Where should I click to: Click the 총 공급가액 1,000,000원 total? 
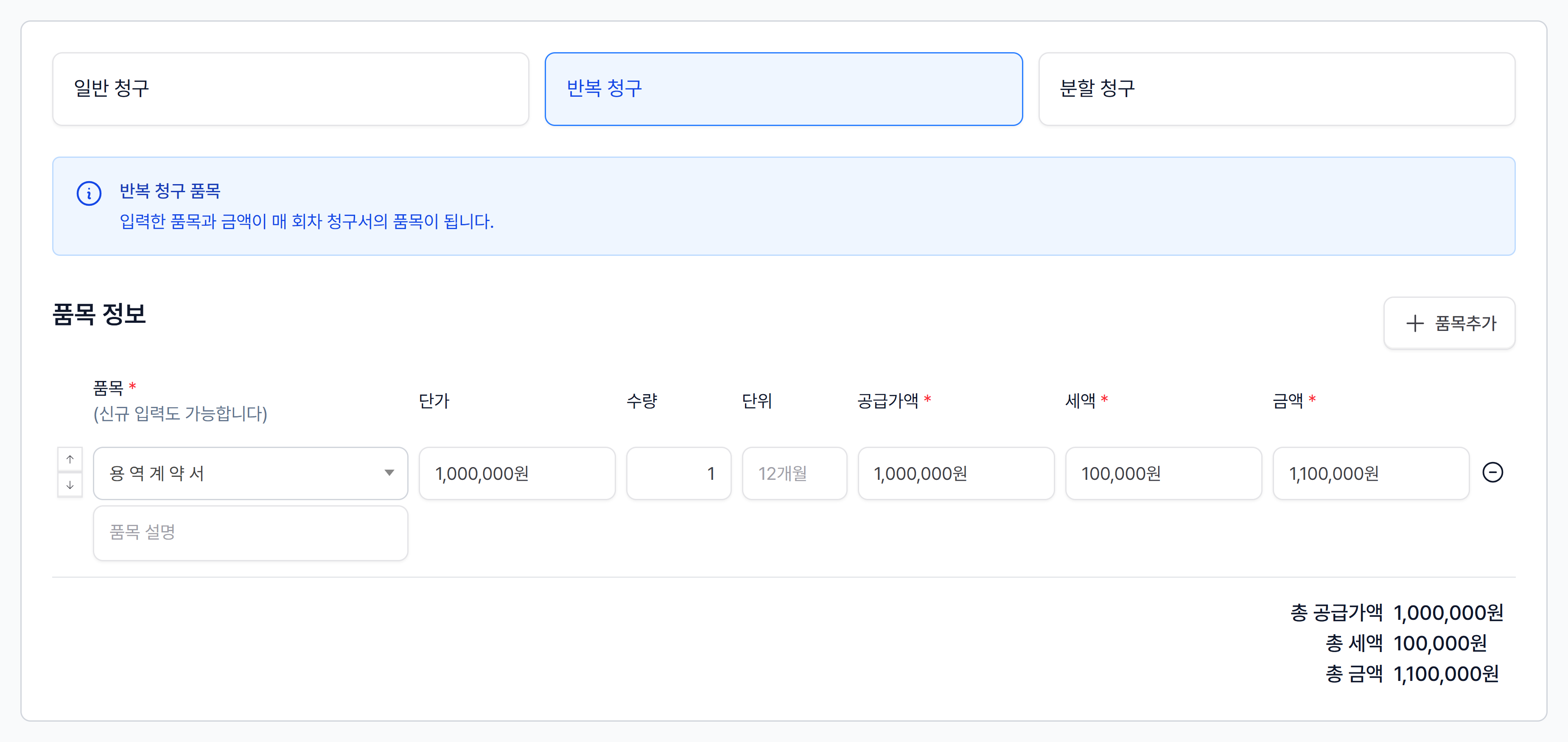click(1397, 612)
